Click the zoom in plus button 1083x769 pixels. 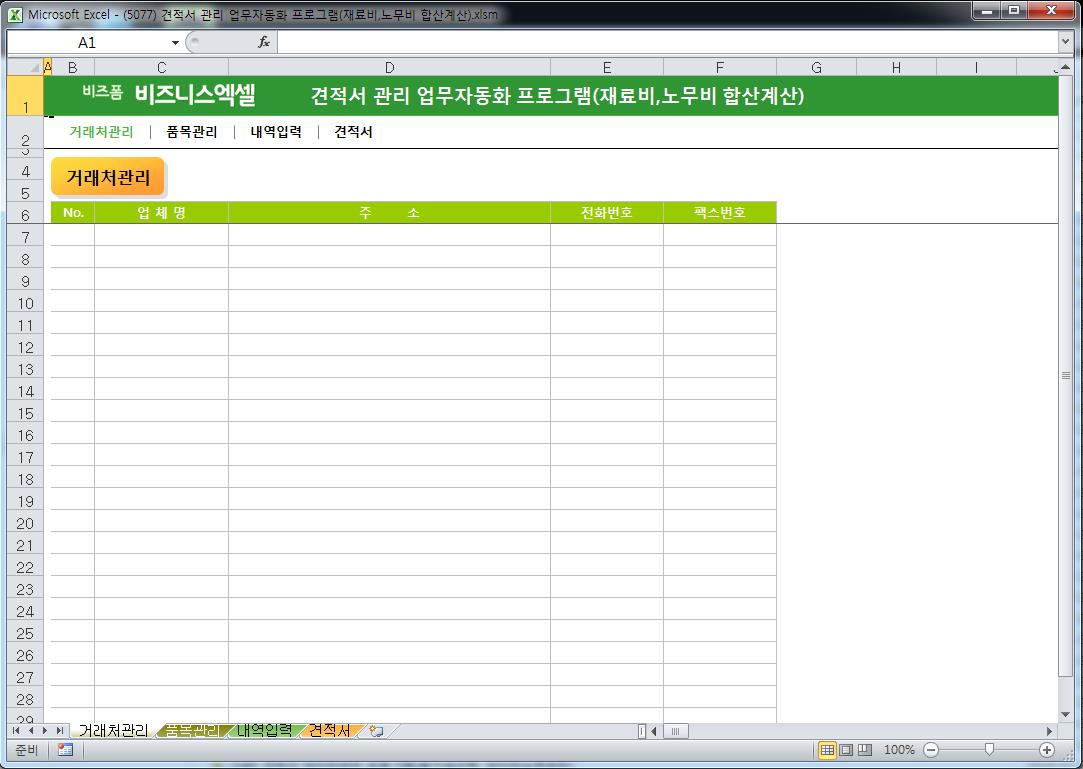pyautogui.click(x=1047, y=750)
